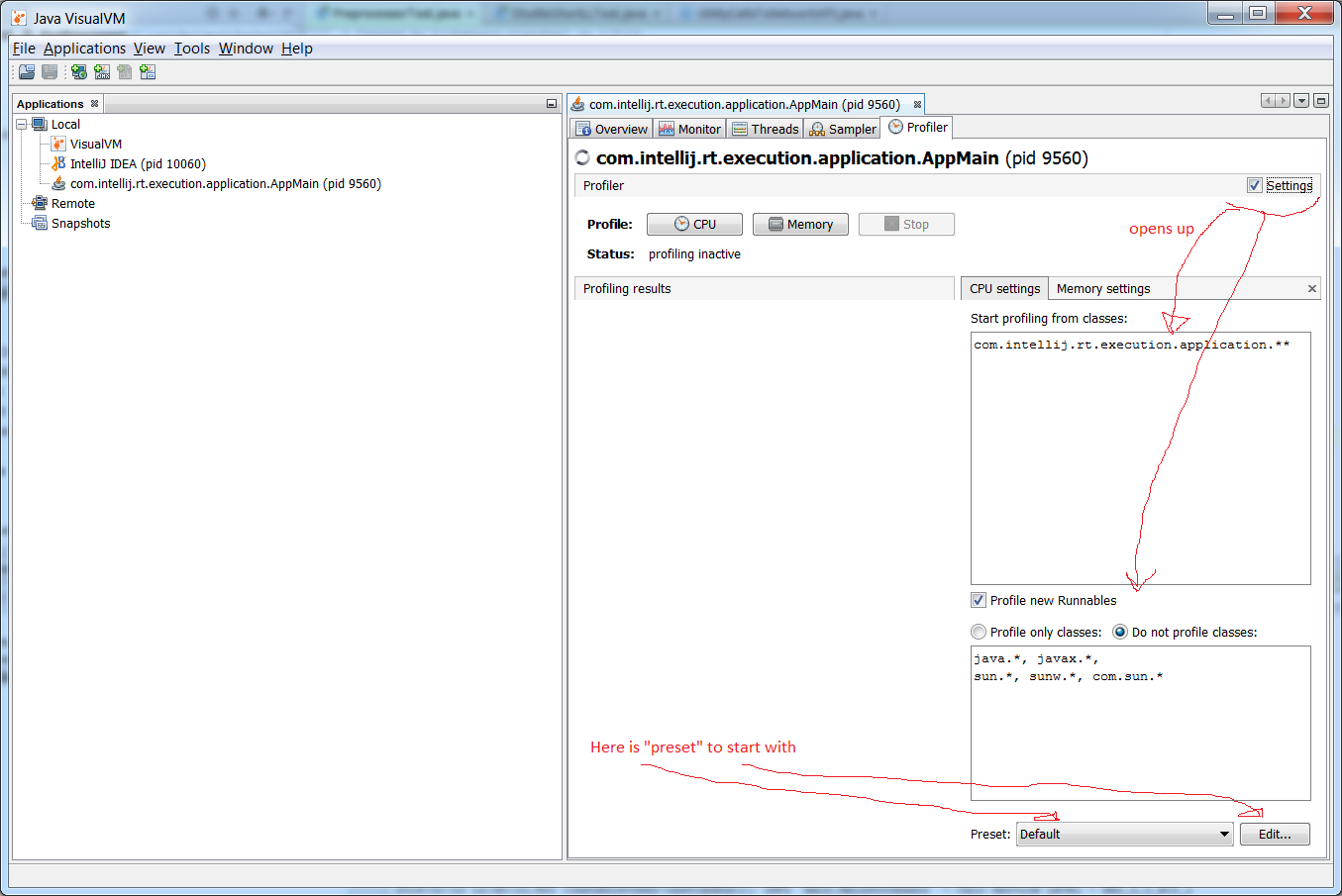Open the Window menu
Screen dimensions: 1342x896
pyautogui.click(x=246, y=48)
